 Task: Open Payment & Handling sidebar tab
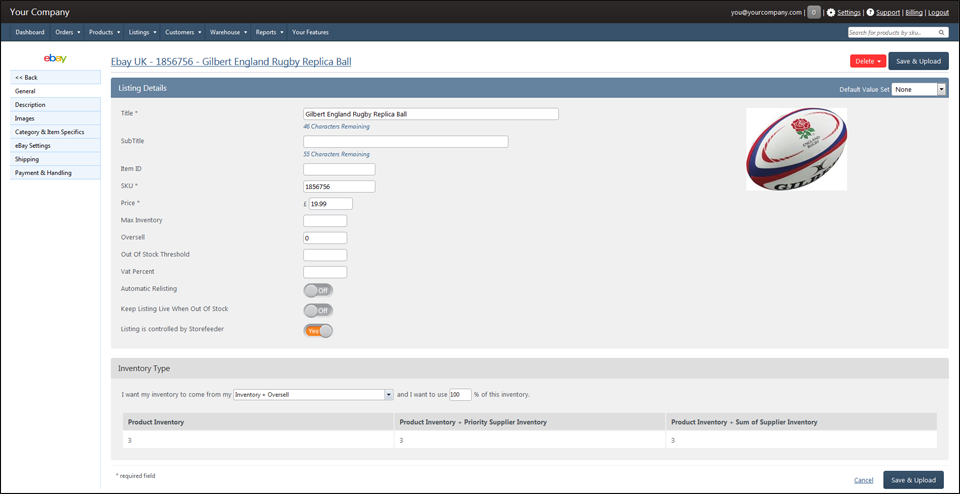pos(55,173)
